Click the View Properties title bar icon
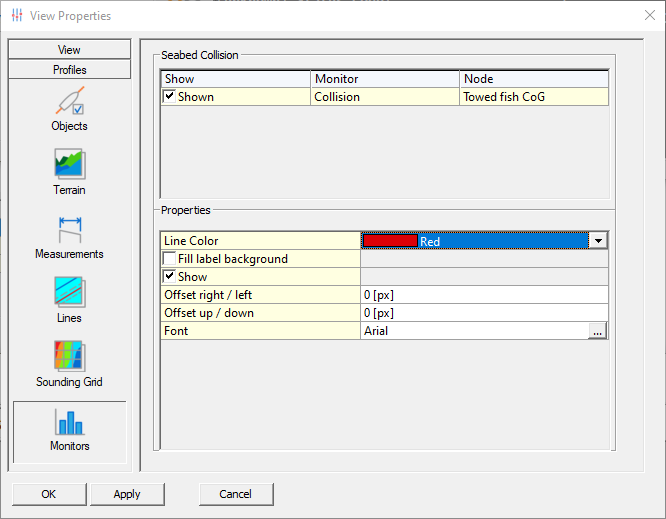The width and height of the screenshot is (666, 519). (x=16, y=16)
